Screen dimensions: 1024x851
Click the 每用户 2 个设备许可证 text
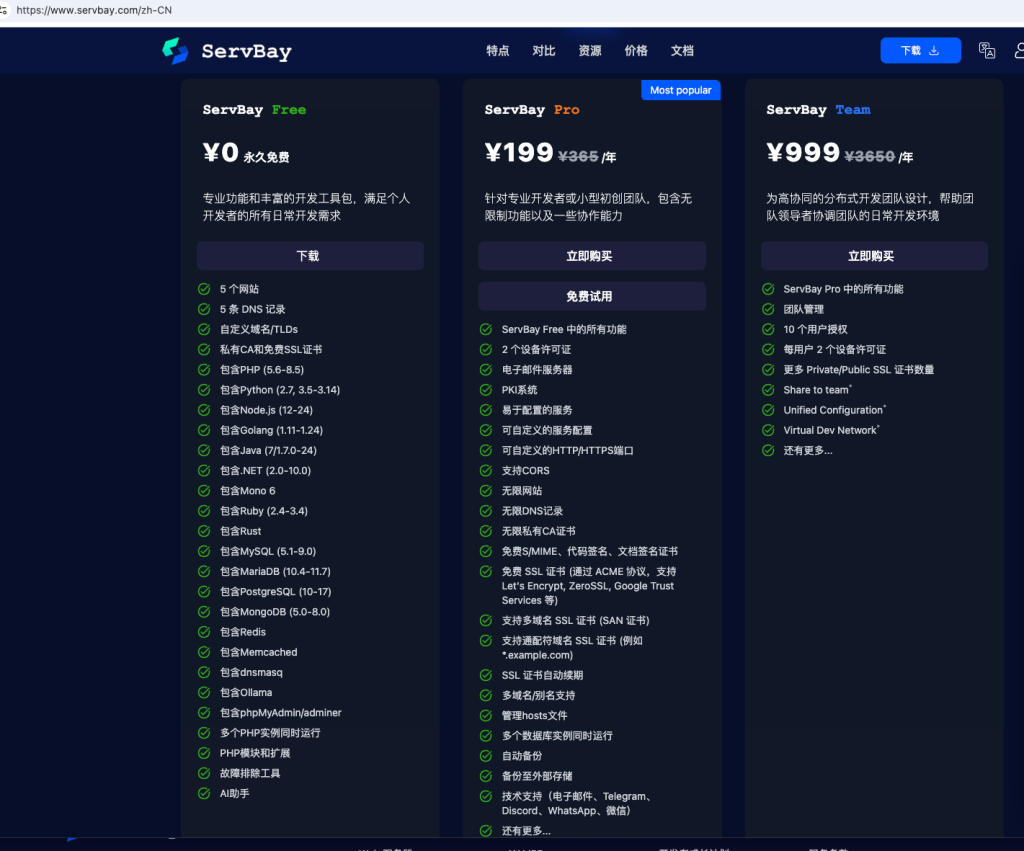click(x=835, y=349)
